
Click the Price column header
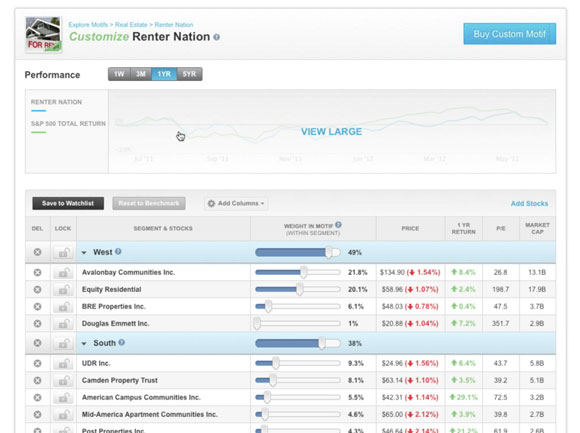410,229
